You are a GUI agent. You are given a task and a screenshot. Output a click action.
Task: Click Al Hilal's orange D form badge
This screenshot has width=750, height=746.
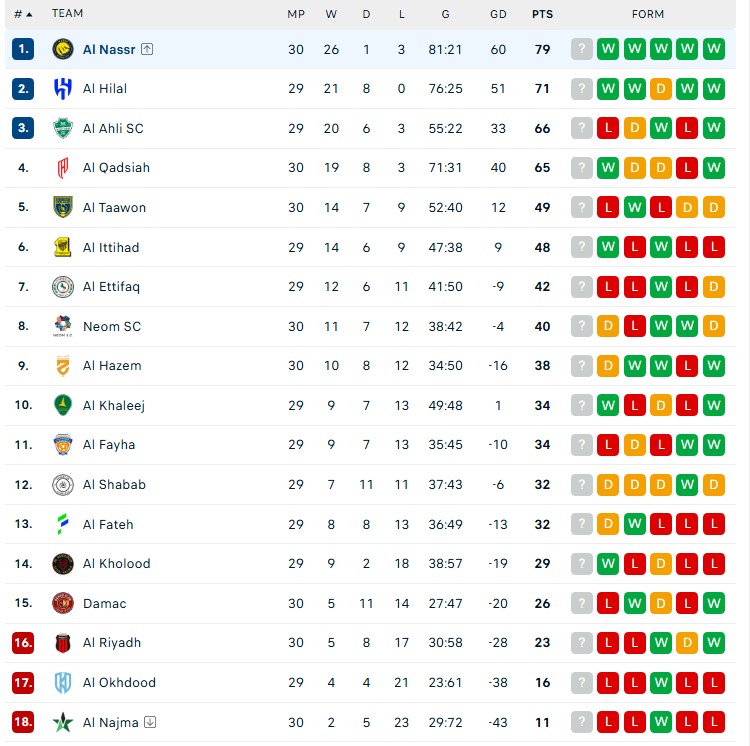661,89
